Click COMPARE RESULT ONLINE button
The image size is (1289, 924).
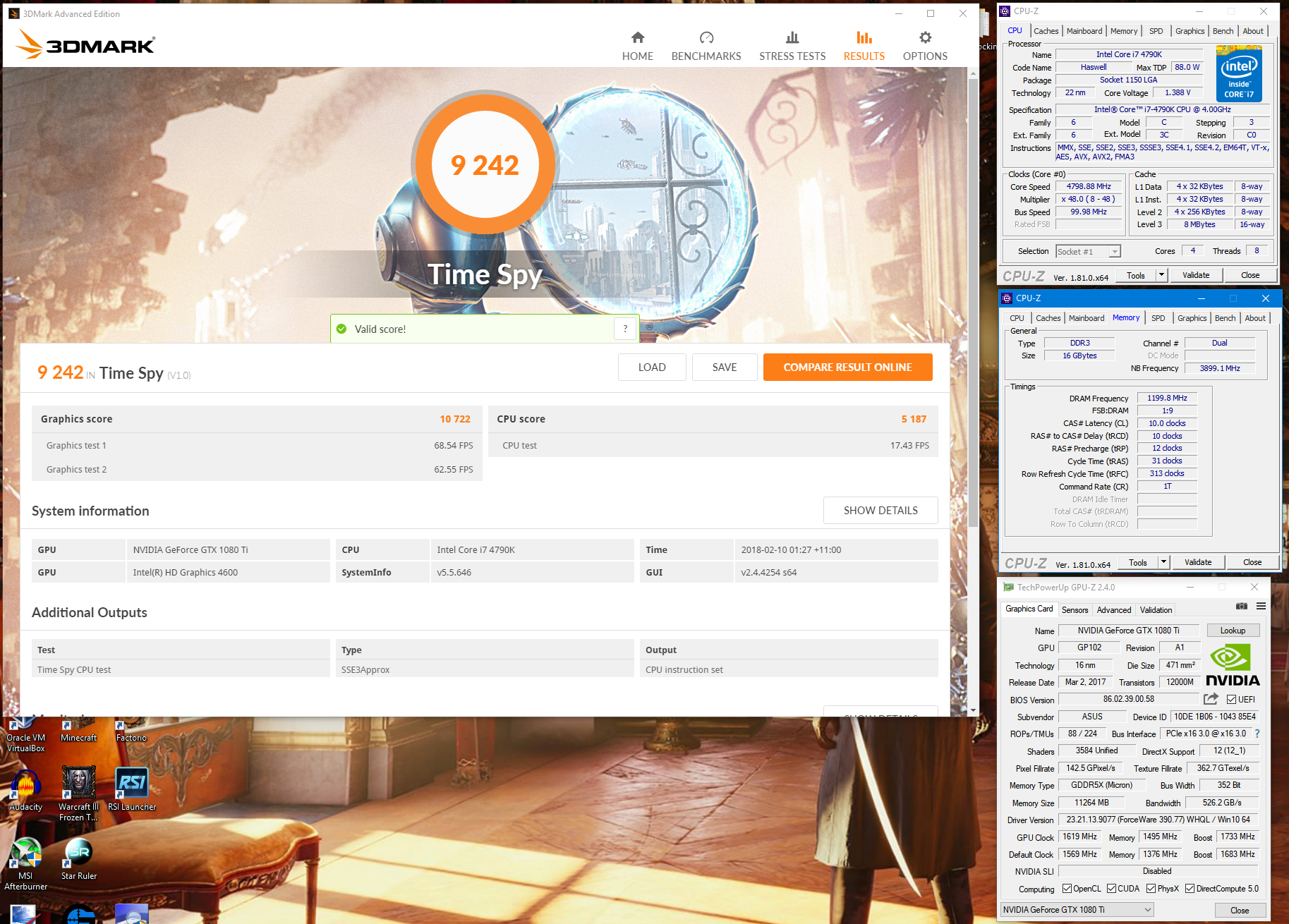pos(847,367)
